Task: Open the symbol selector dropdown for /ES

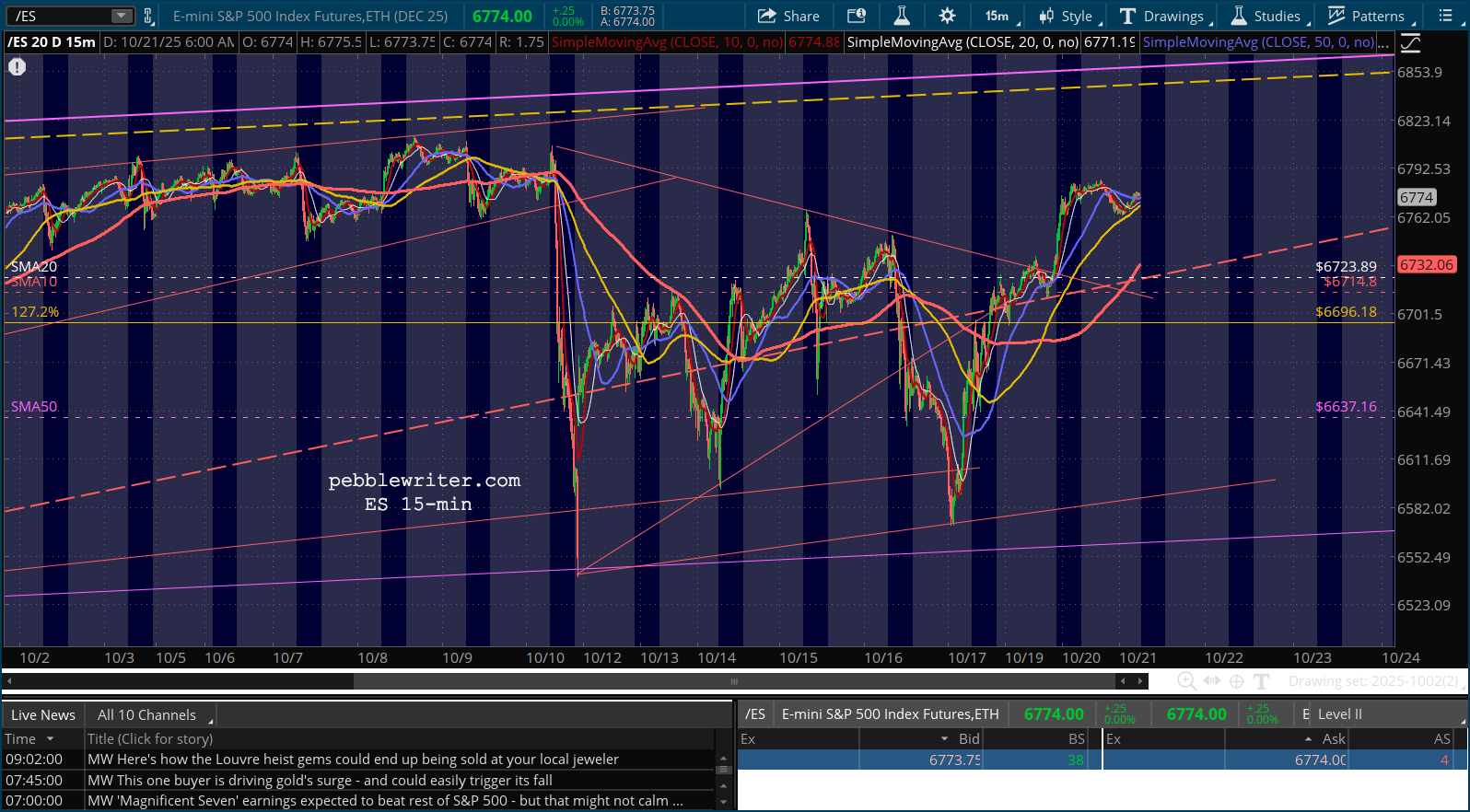Action: coord(122,16)
